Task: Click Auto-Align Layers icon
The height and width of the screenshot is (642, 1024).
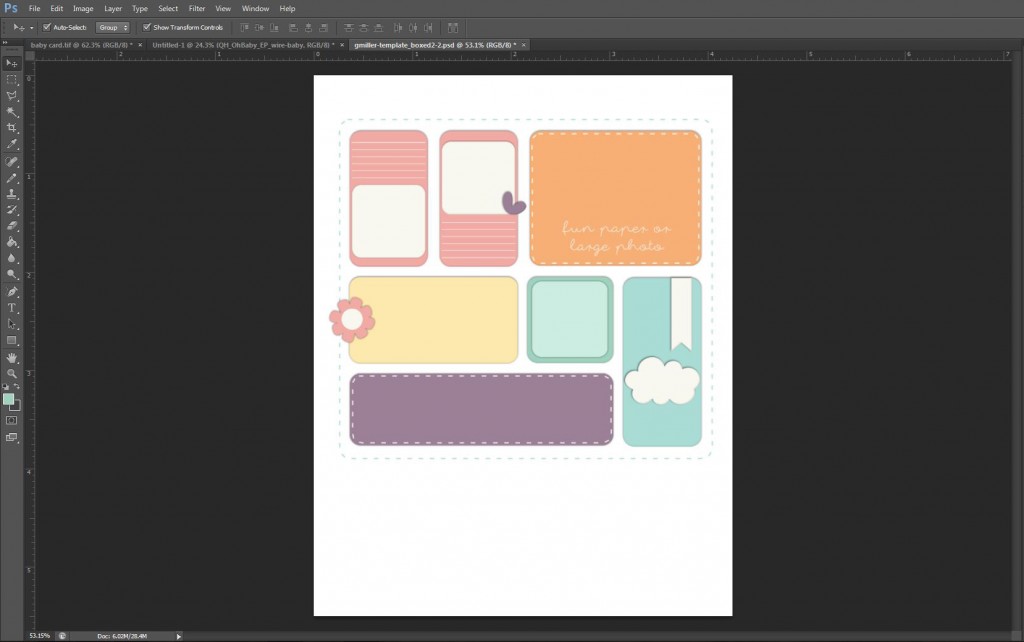Action: 453,27
